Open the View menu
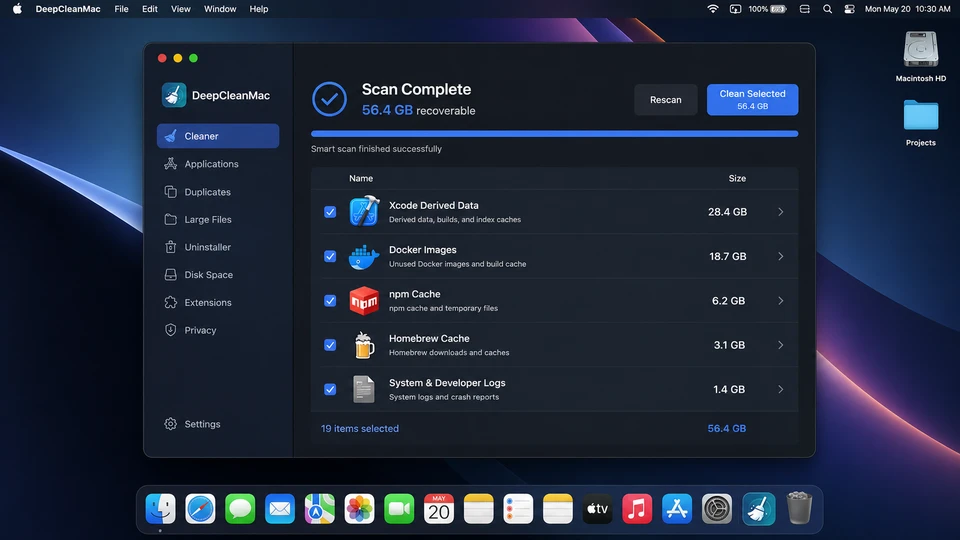 point(181,9)
